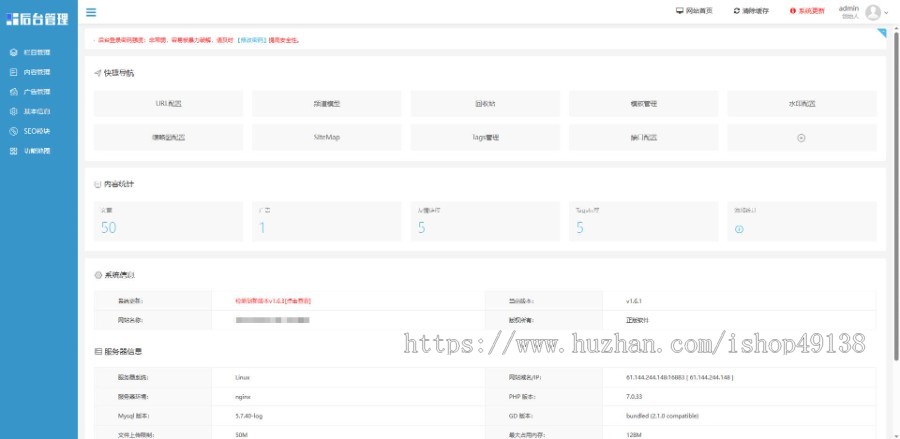Click the admin user avatar

click(x=873, y=12)
